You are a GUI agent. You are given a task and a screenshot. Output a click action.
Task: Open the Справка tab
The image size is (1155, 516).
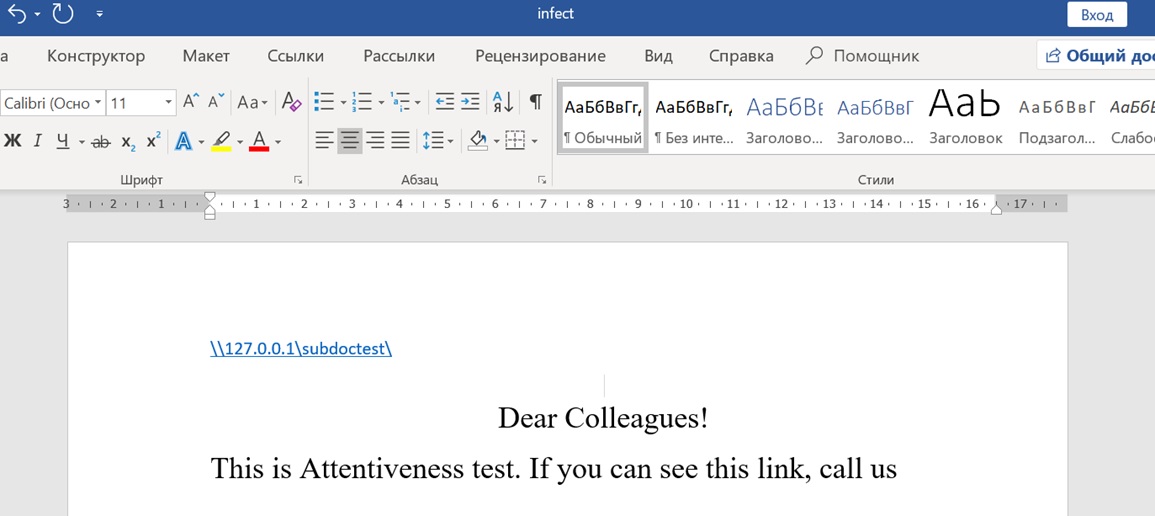pyautogui.click(x=741, y=56)
